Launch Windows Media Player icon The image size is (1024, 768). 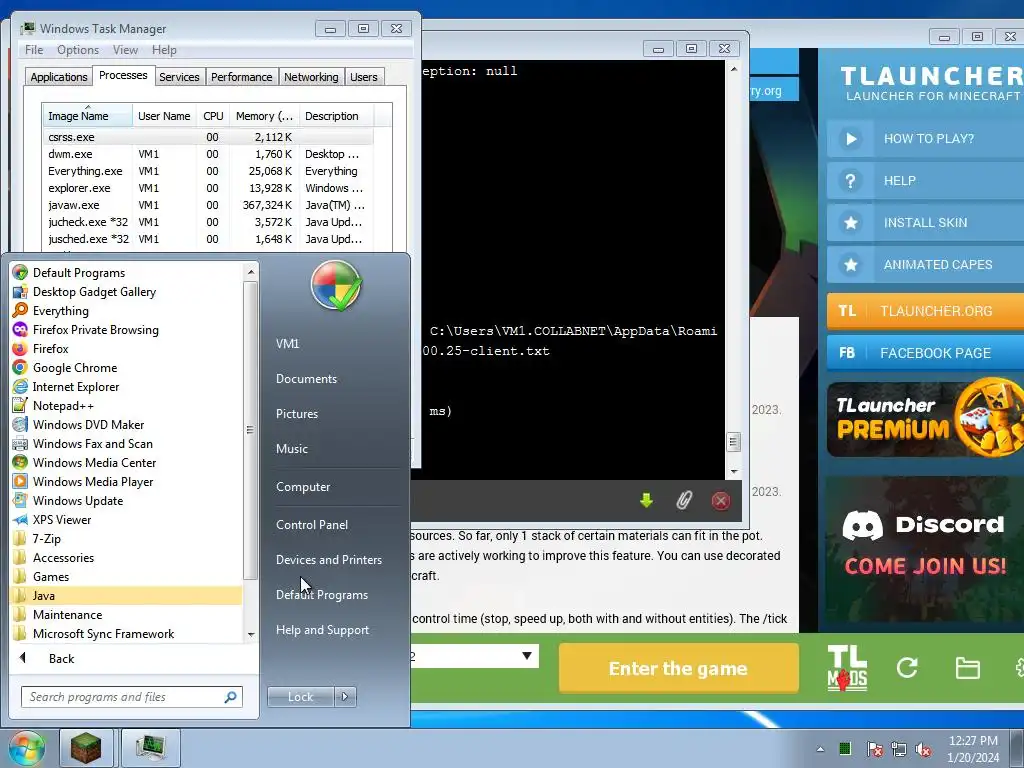tap(20, 481)
